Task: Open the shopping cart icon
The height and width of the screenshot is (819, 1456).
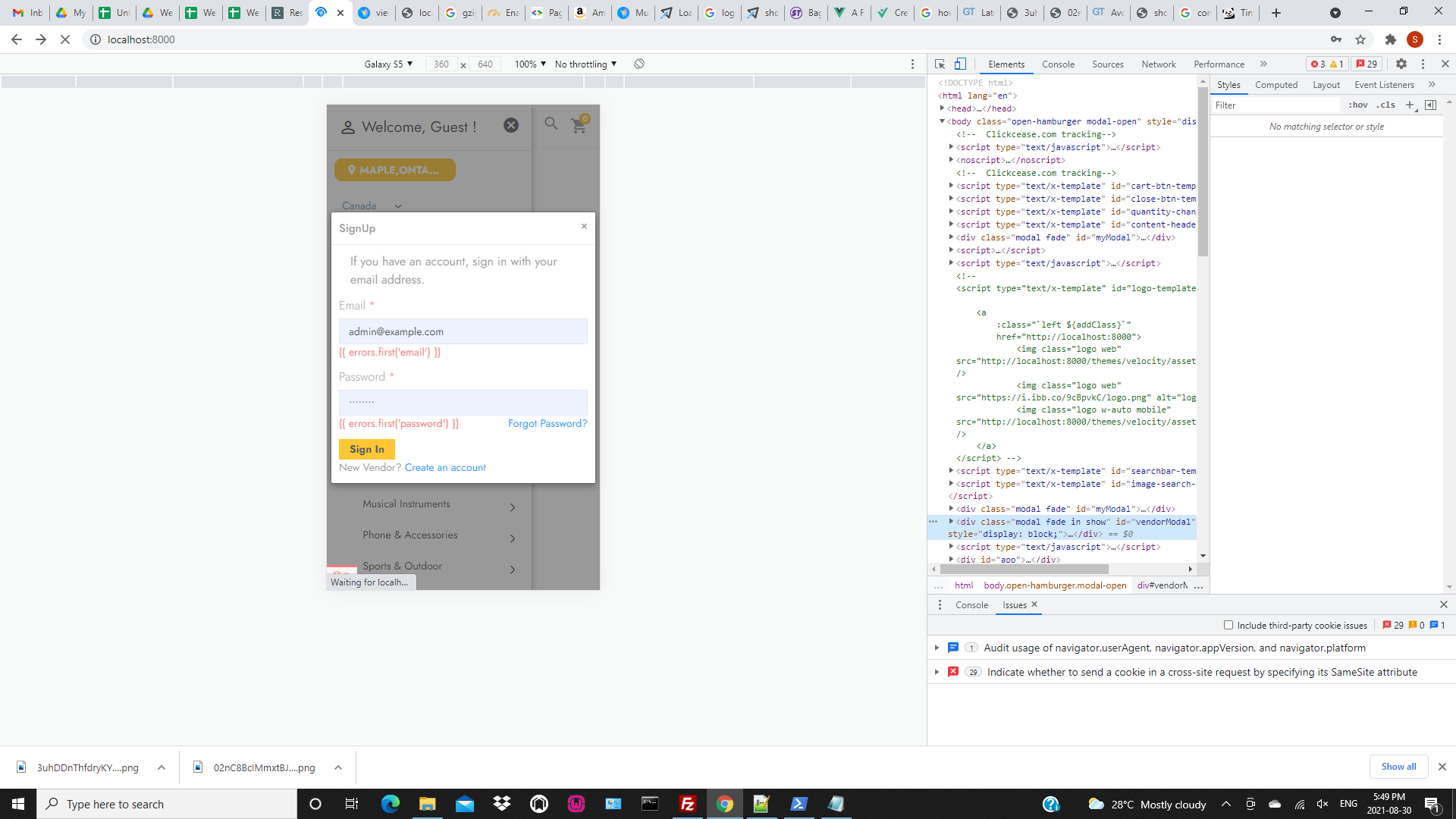Action: coord(579,124)
